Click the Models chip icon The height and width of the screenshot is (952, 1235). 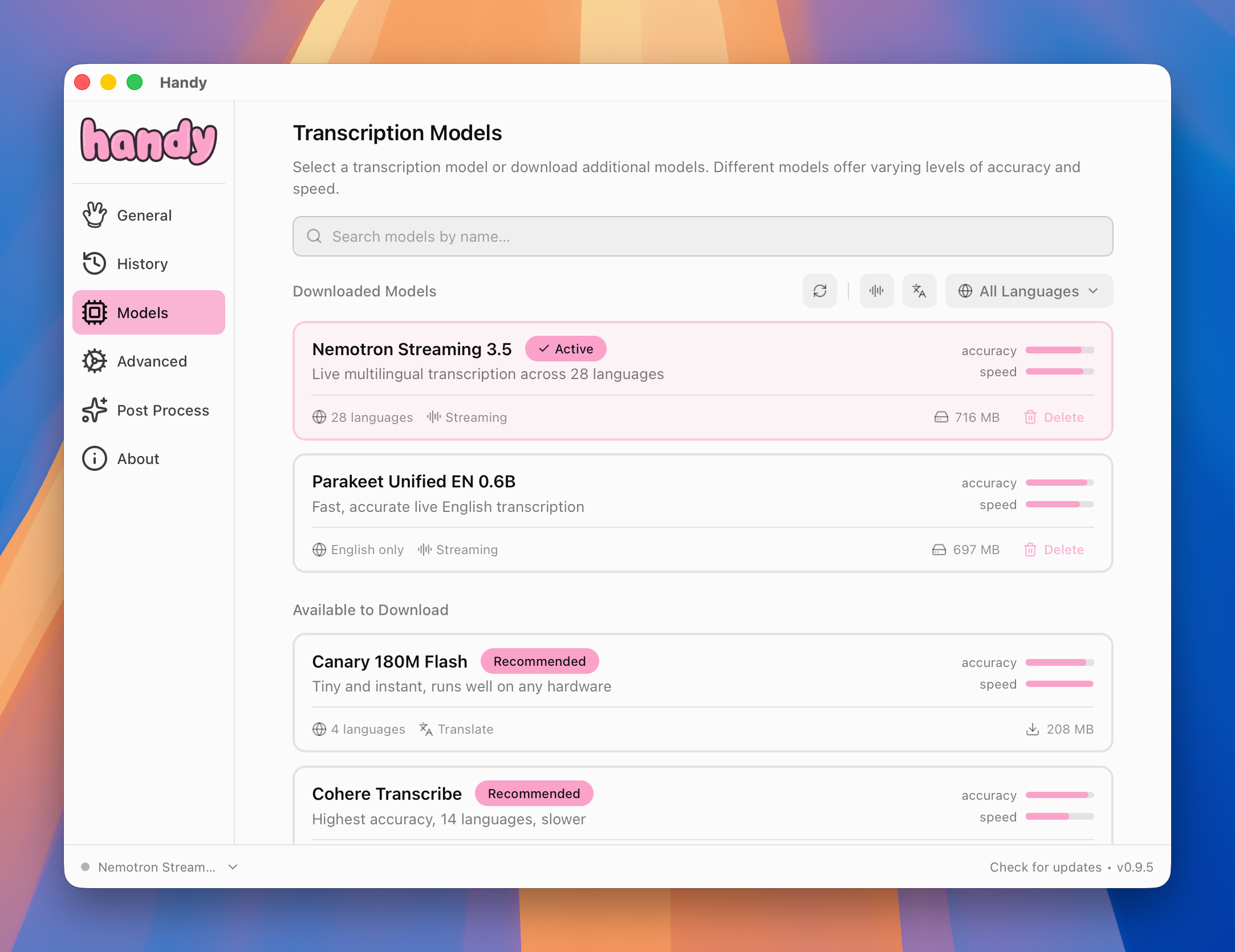click(95, 313)
